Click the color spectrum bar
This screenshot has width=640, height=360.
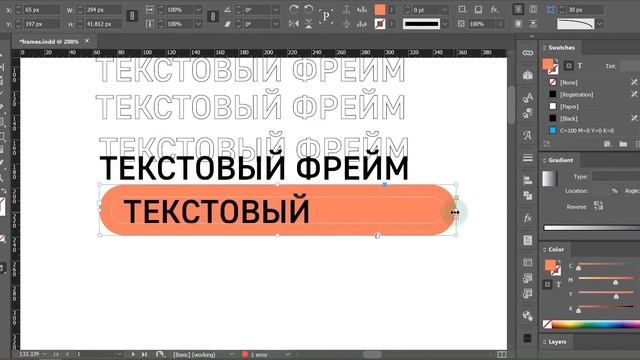click(x=596, y=325)
